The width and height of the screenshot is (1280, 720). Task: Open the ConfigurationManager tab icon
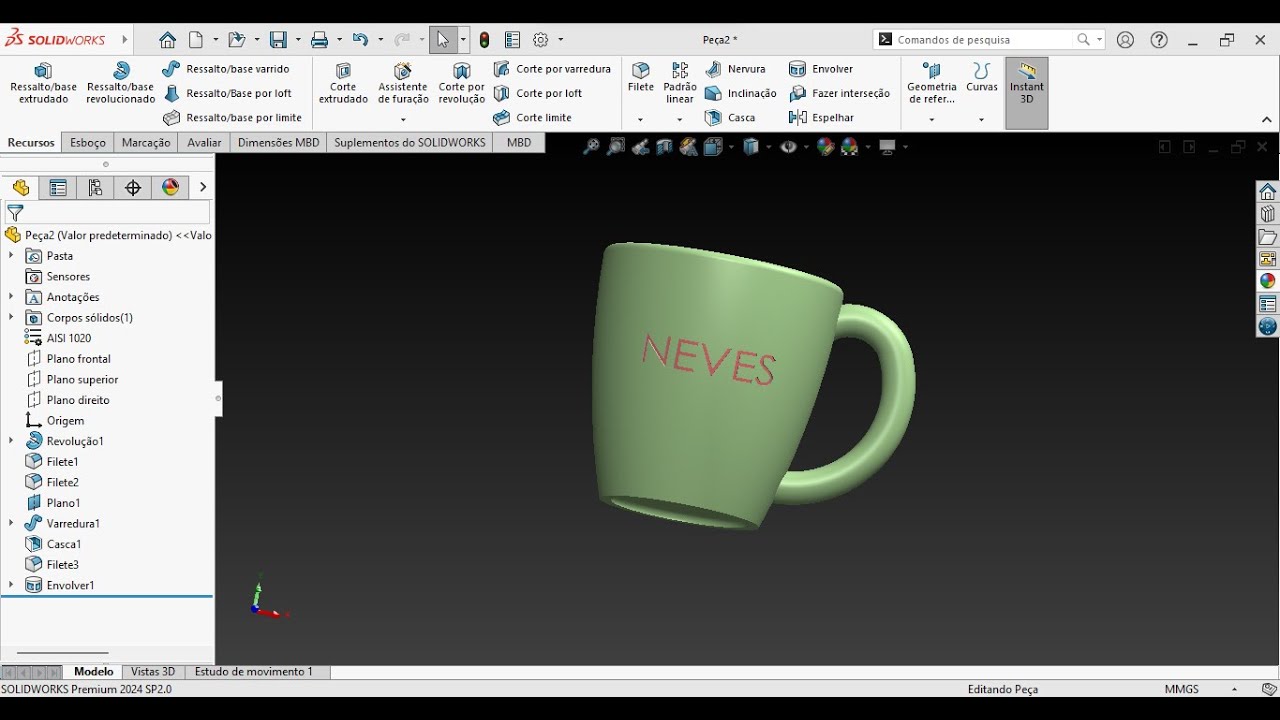click(x=95, y=187)
